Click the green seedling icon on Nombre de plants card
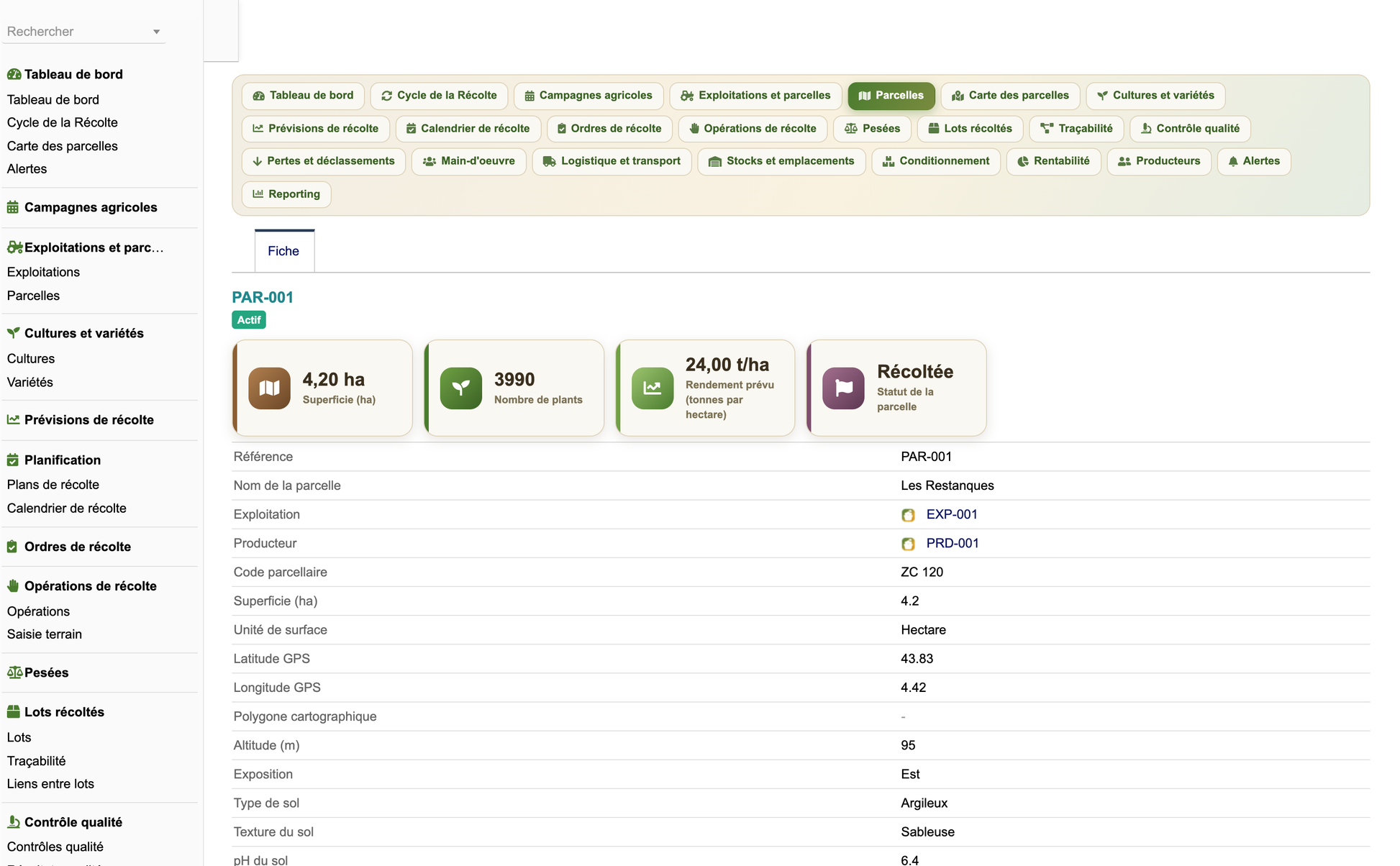1400x866 pixels. [460, 388]
